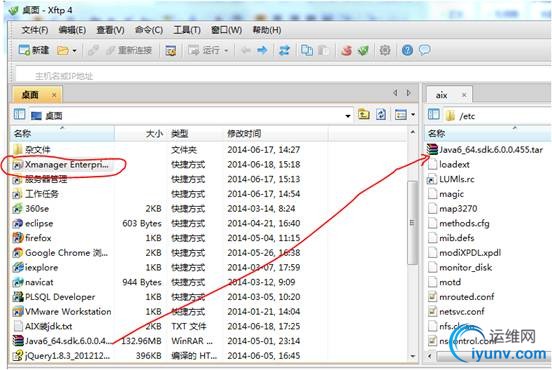Expand the local view mode dropdown arrow
Screen dimensions: 552x370
tap(413, 115)
